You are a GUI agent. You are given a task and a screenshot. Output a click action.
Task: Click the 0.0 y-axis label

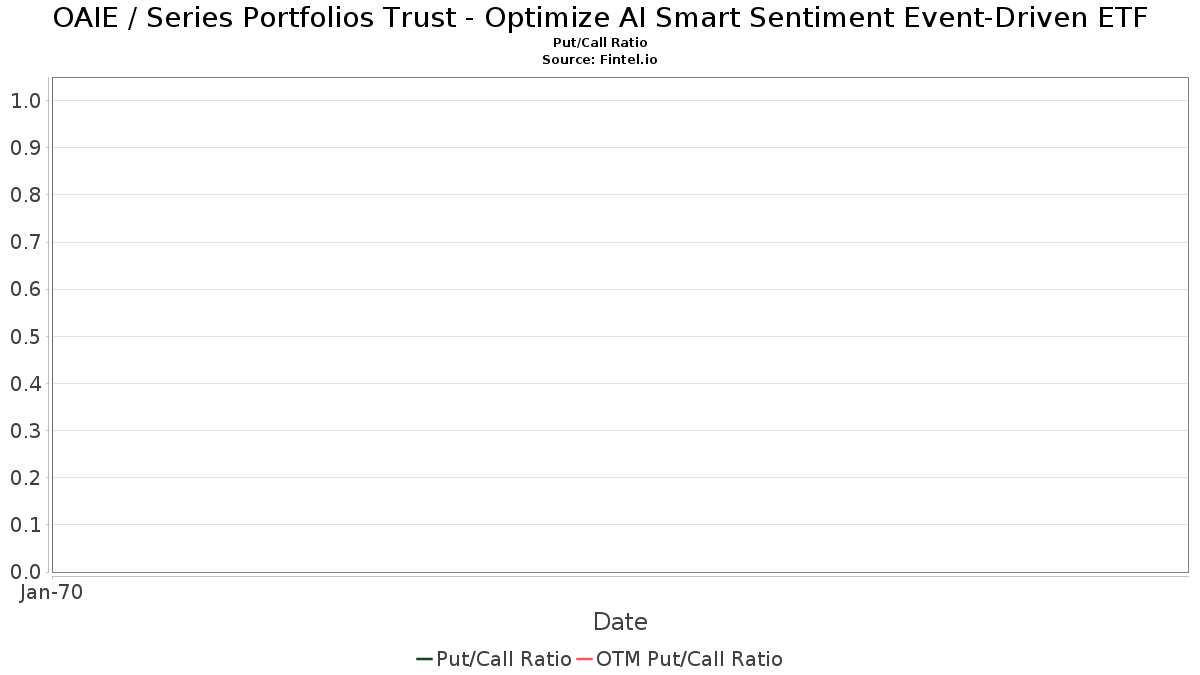coord(25,572)
